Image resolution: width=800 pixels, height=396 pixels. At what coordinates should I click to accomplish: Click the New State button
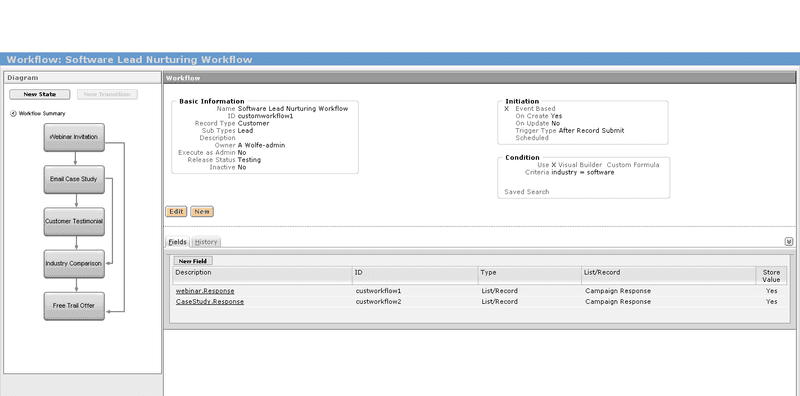click(40, 94)
